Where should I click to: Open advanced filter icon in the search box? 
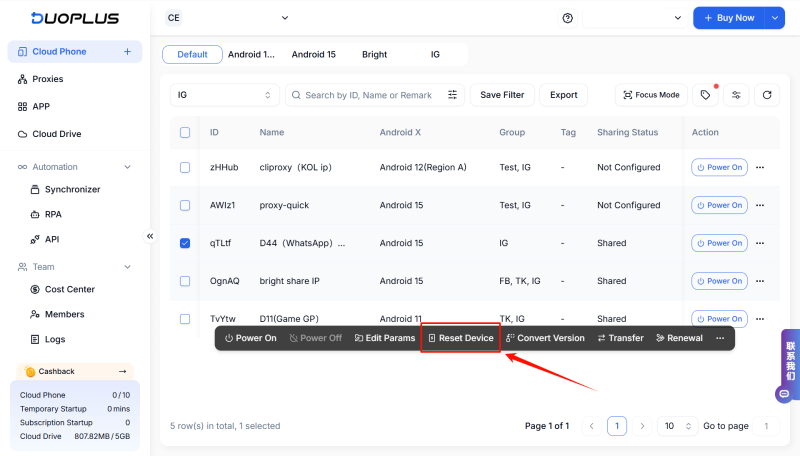(452, 95)
